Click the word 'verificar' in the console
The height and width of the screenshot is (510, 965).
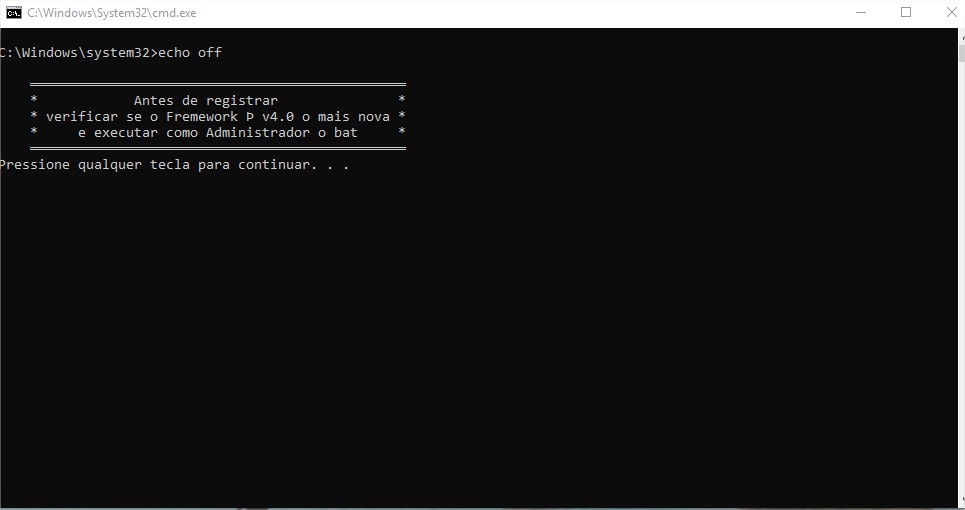(82, 116)
